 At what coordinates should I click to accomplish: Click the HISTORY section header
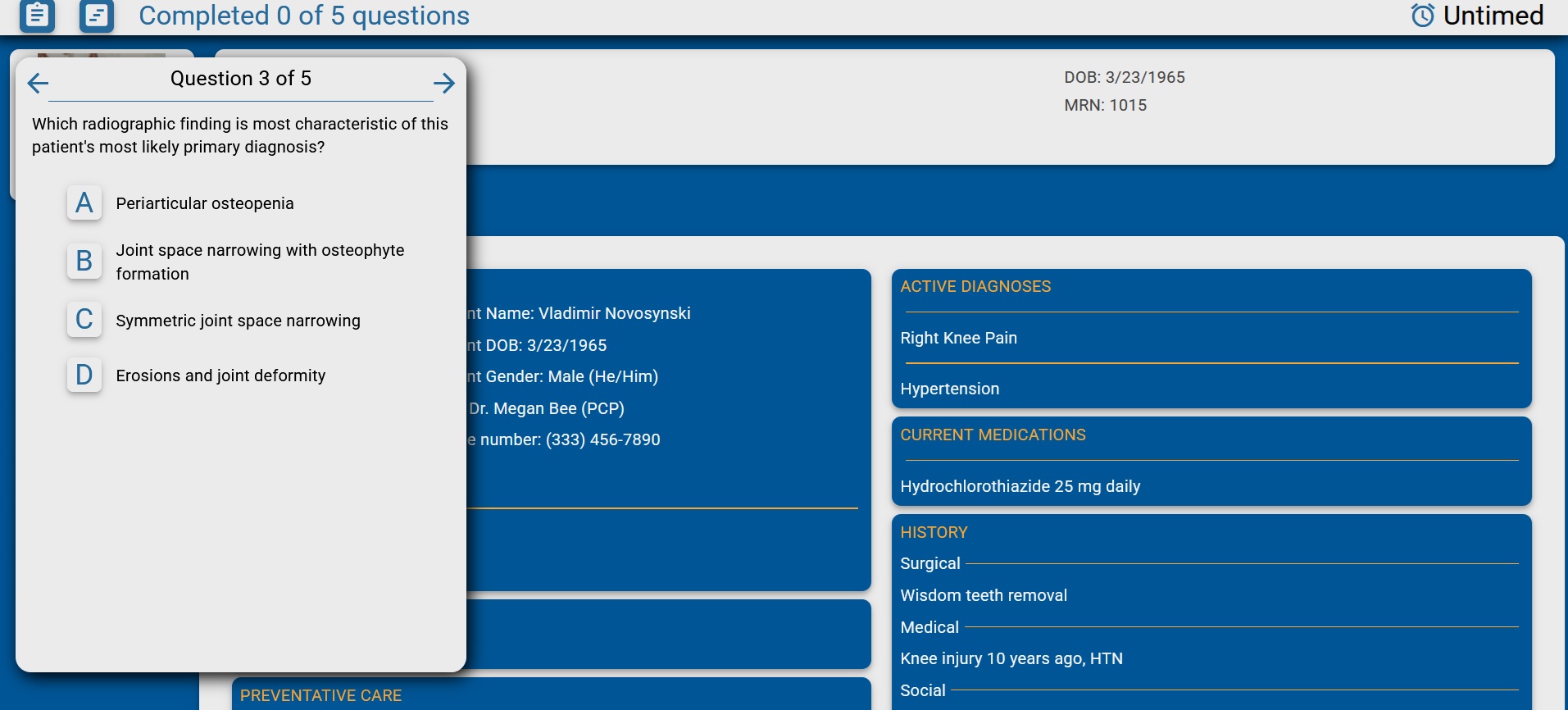click(934, 532)
